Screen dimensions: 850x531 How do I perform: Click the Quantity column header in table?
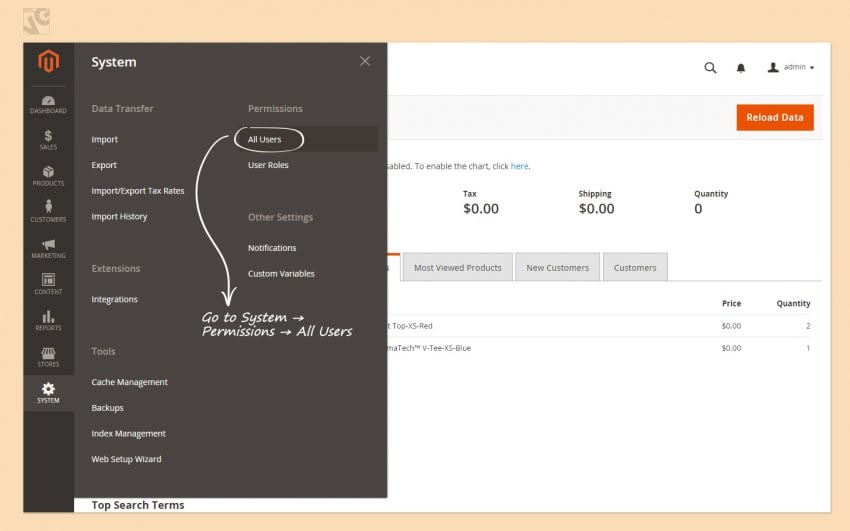pos(793,303)
